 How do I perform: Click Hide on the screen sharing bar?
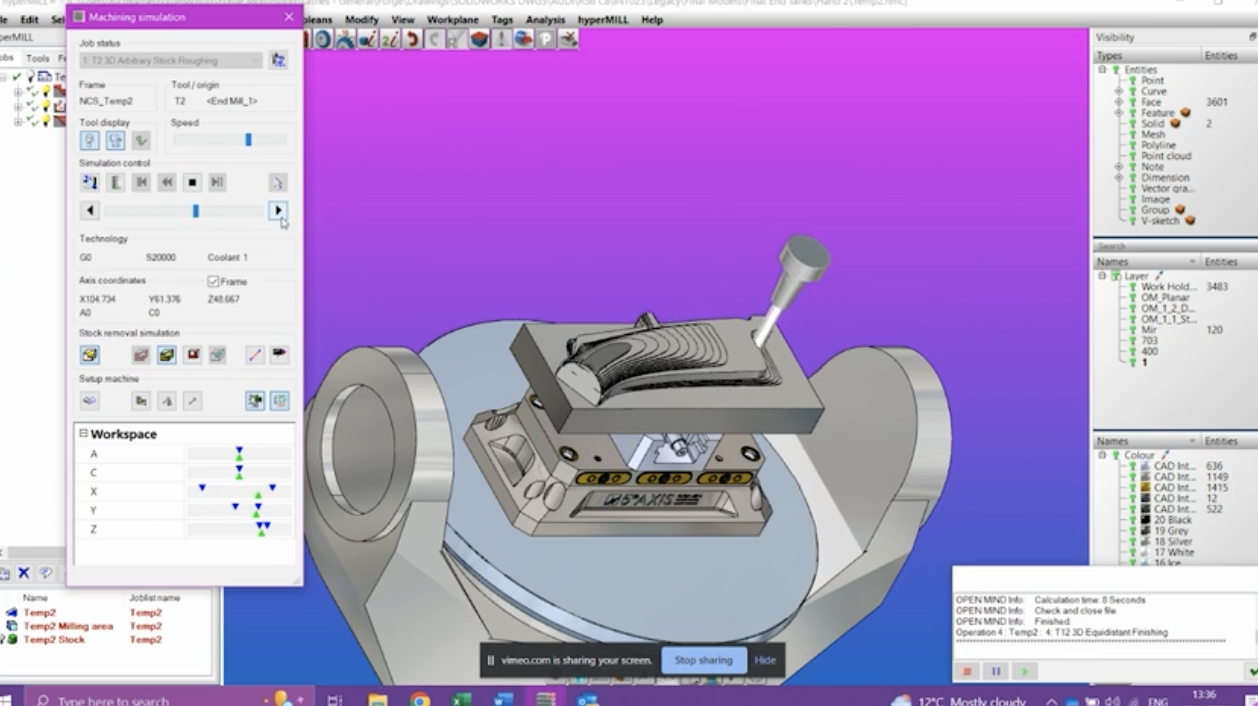(x=765, y=660)
